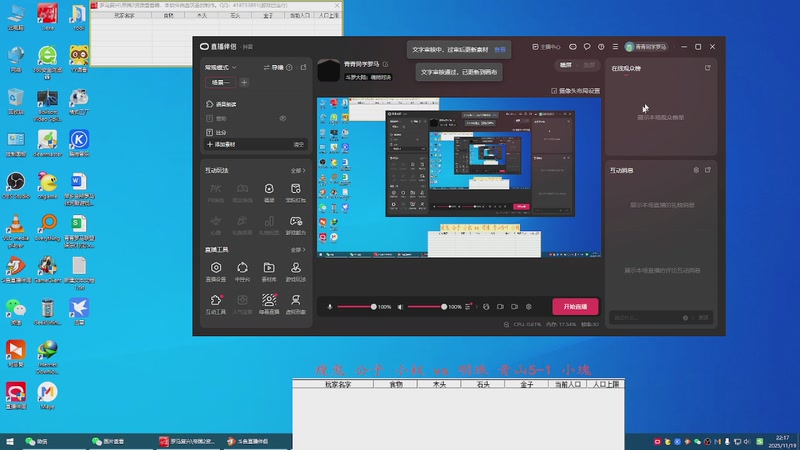Image resolution: width=800 pixels, height=450 pixels.
Task: Expand all 直播工具 with 全部 arrow
Action: click(x=298, y=250)
